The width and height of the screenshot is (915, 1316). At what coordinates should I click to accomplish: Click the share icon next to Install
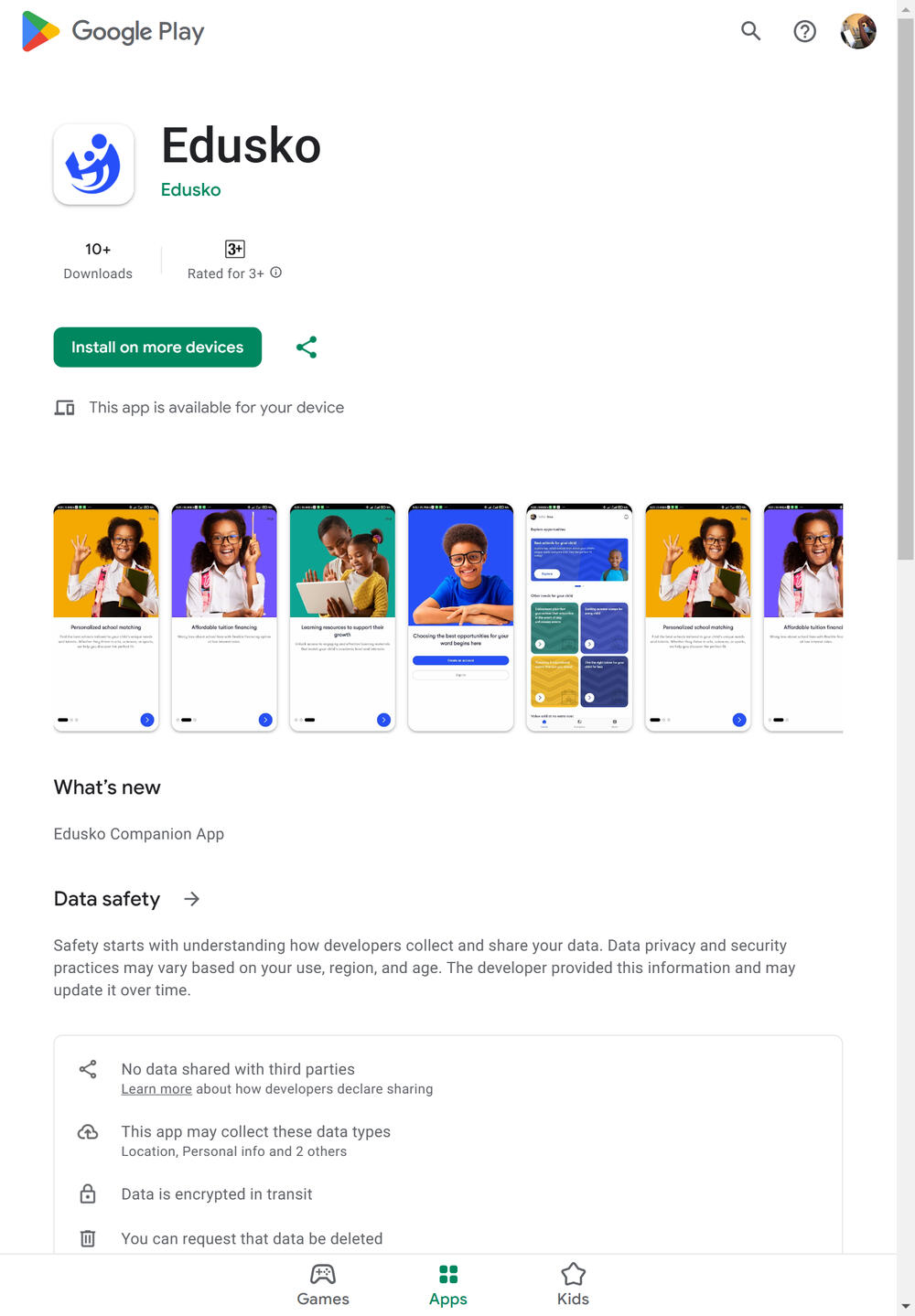pos(307,348)
